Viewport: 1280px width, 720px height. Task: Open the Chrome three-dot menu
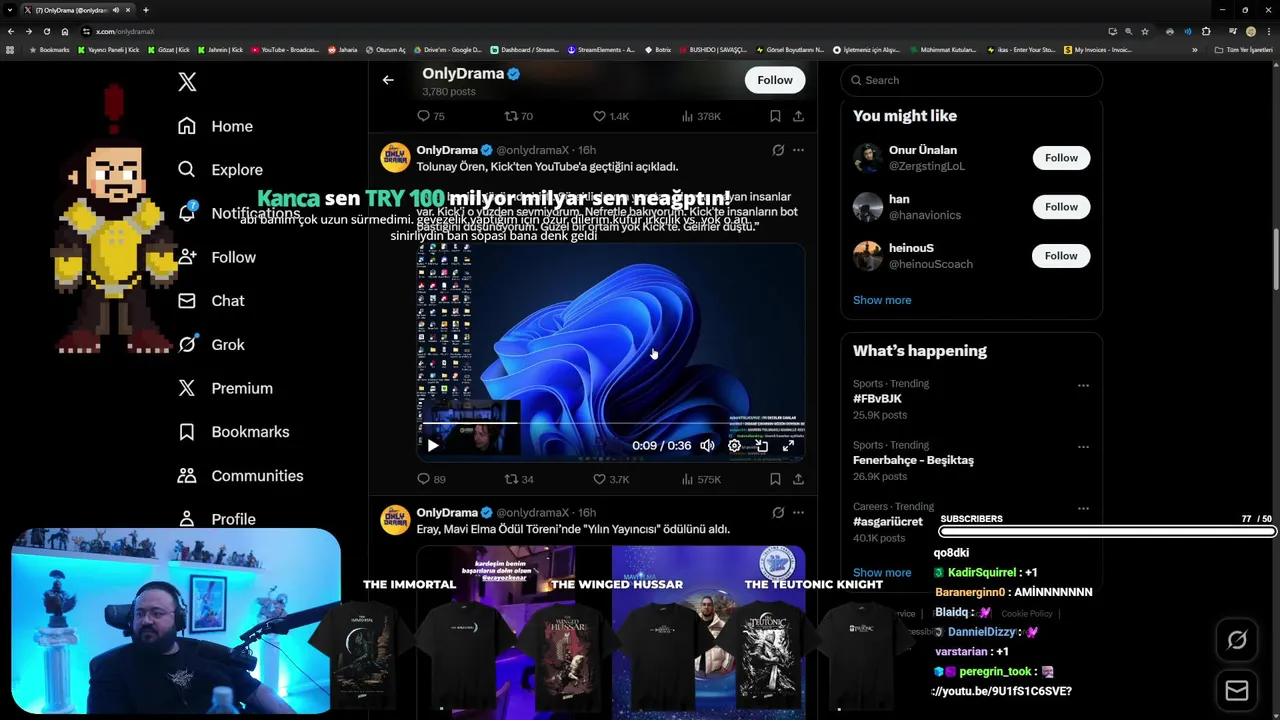[x=1270, y=31]
